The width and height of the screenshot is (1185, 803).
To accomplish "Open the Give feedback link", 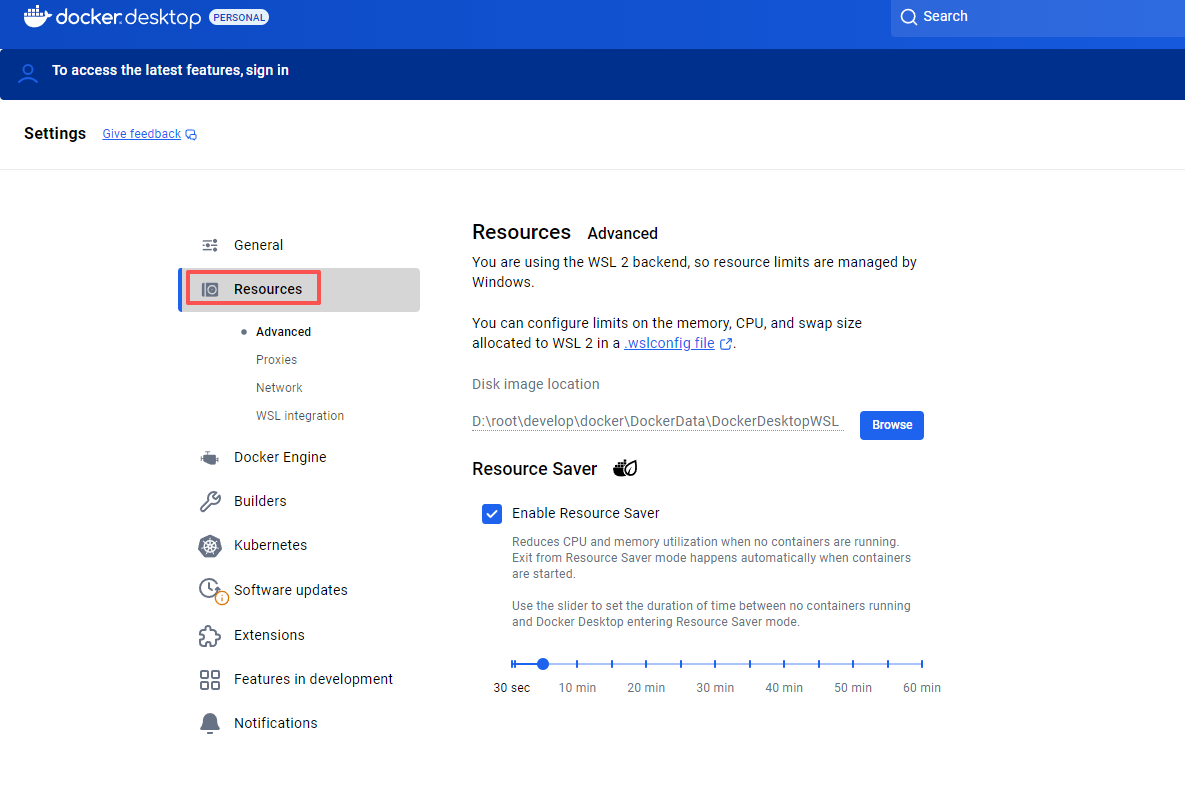I will point(142,134).
